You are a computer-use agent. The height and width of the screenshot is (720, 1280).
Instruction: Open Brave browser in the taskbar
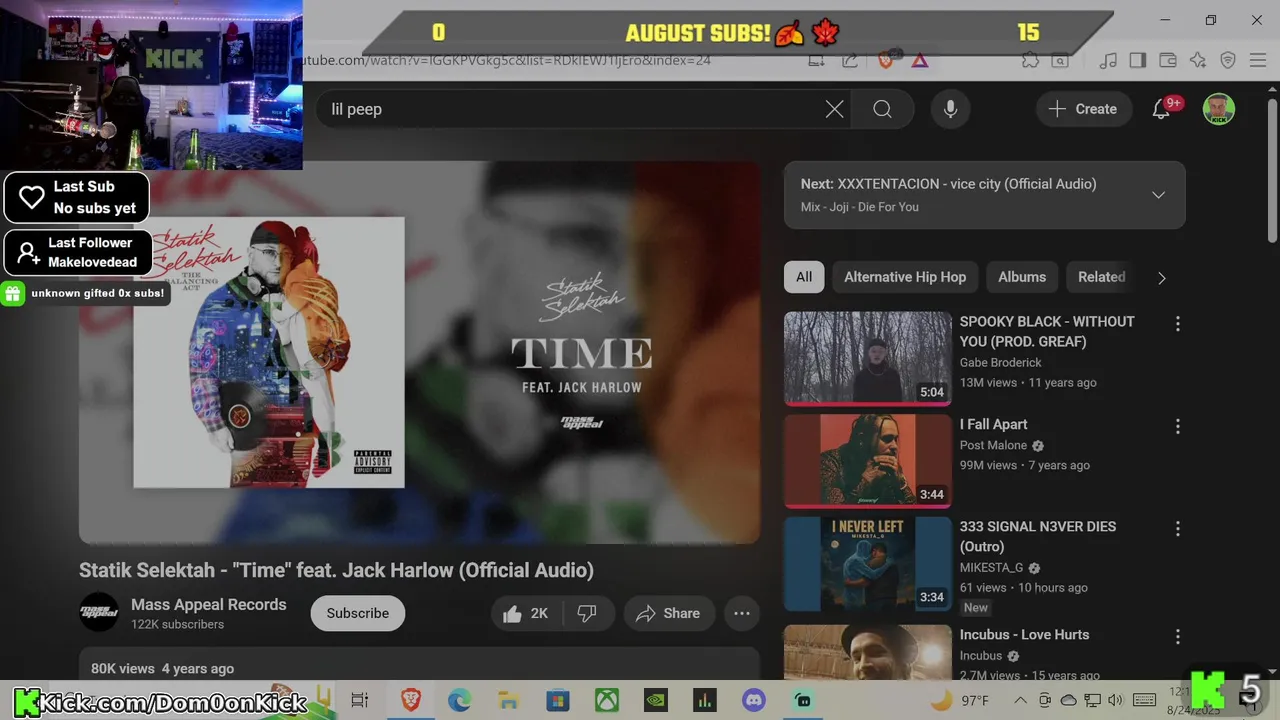(x=410, y=700)
